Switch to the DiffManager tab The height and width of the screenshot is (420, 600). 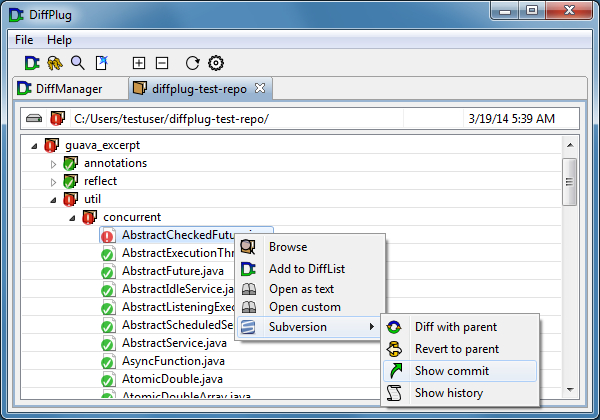point(71,89)
